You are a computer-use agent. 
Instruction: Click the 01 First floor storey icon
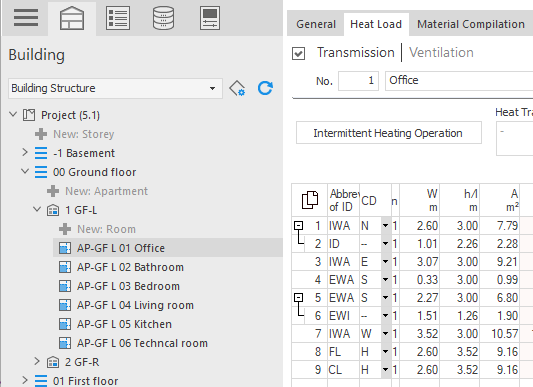point(41,381)
